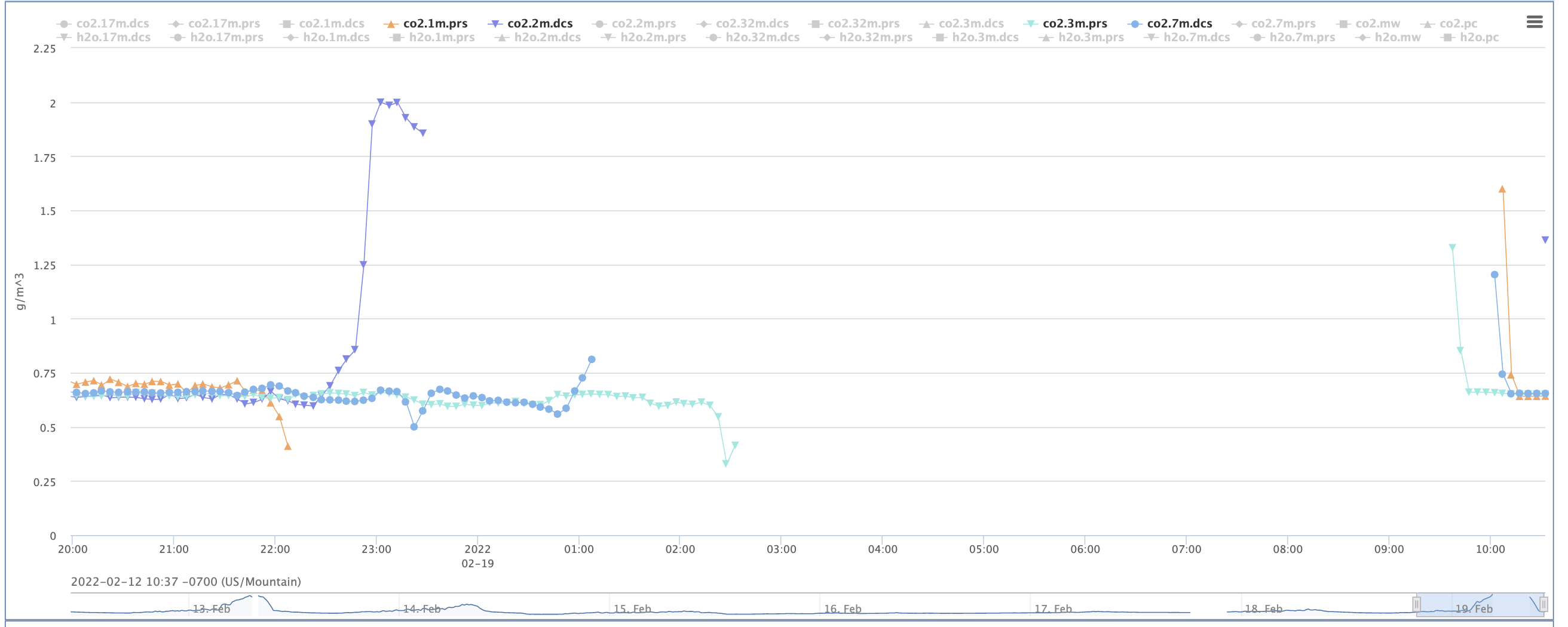Click the co2.3m.prs teal triangle legend icon
Image resolution: width=1568 pixels, height=627 pixels.
pos(1030,24)
